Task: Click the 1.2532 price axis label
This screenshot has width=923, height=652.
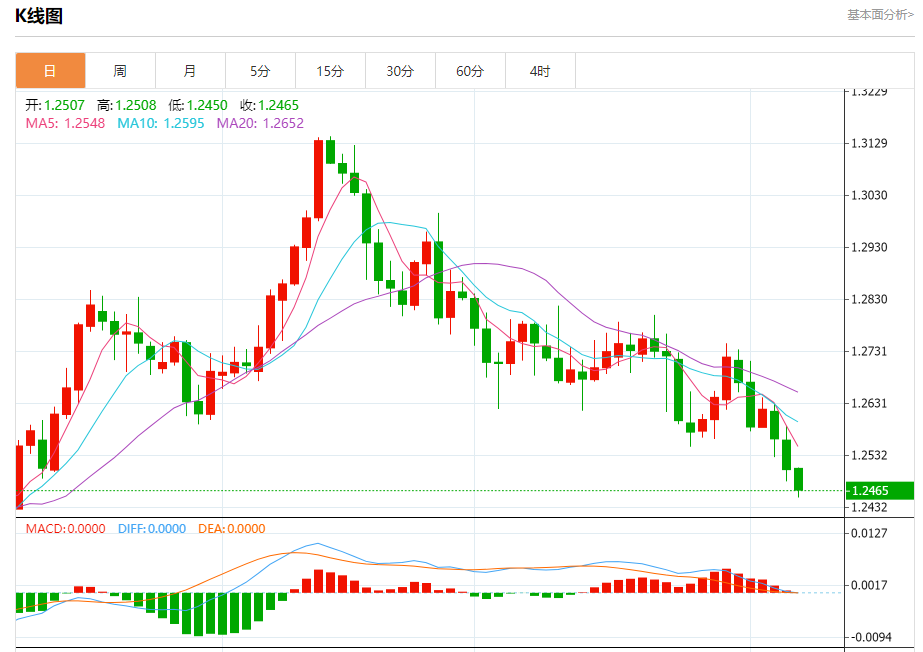Action: tap(869, 455)
